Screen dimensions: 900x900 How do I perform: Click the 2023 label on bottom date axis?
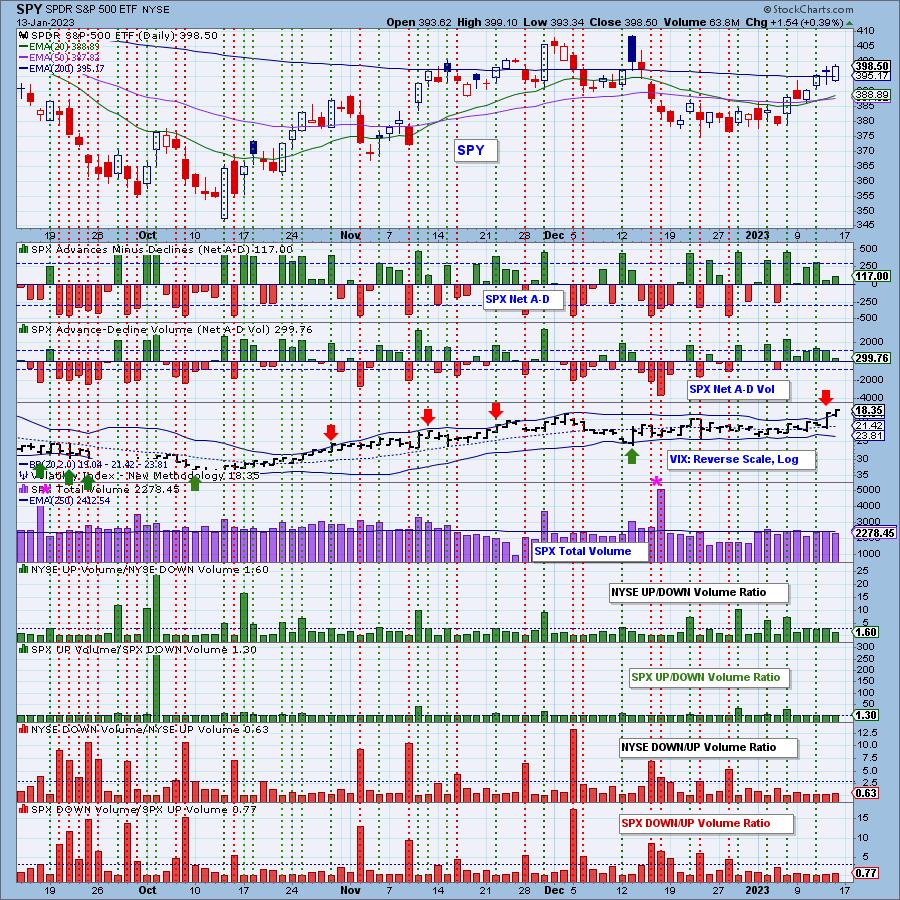click(x=757, y=890)
